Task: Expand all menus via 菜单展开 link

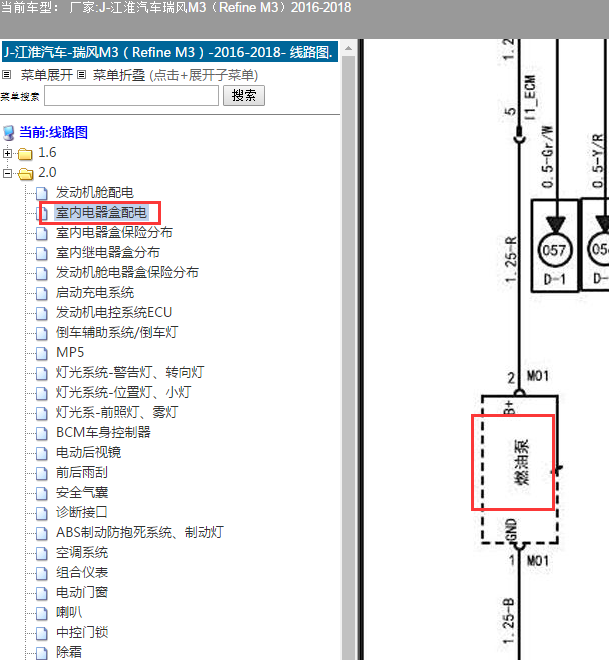Action: click(x=47, y=75)
